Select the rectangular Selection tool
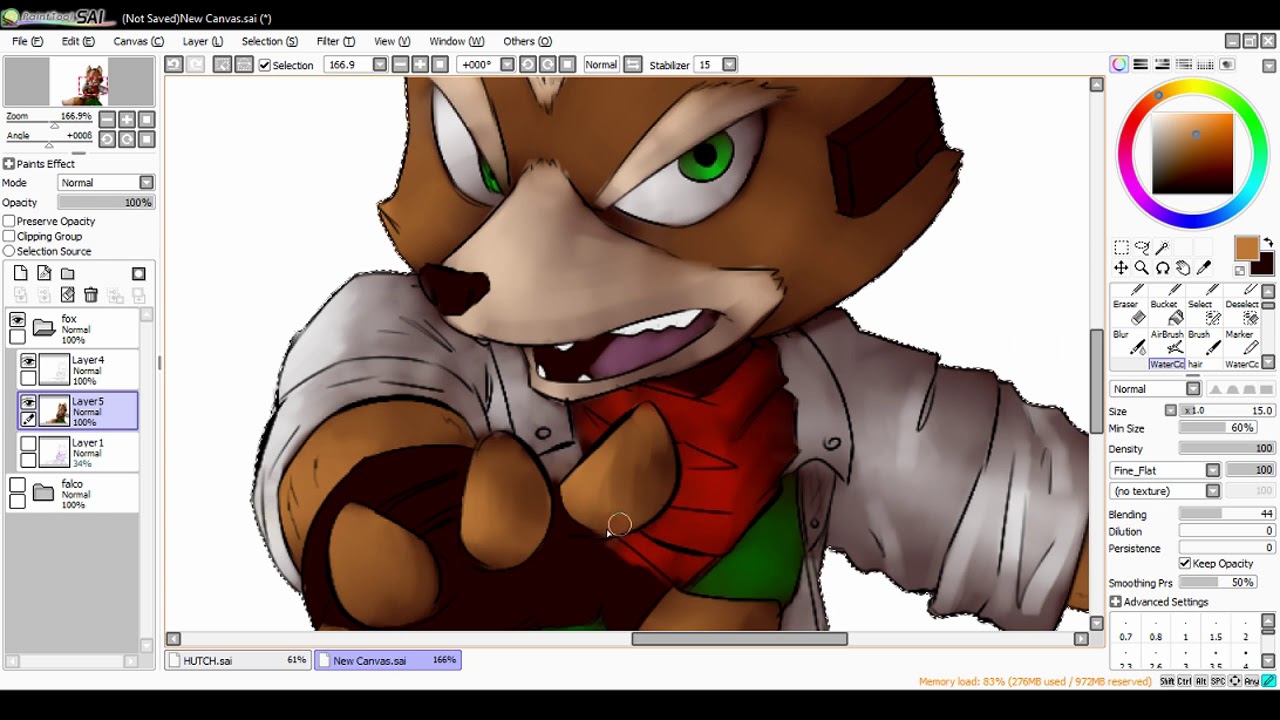The image size is (1280, 720). (x=1121, y=247)
